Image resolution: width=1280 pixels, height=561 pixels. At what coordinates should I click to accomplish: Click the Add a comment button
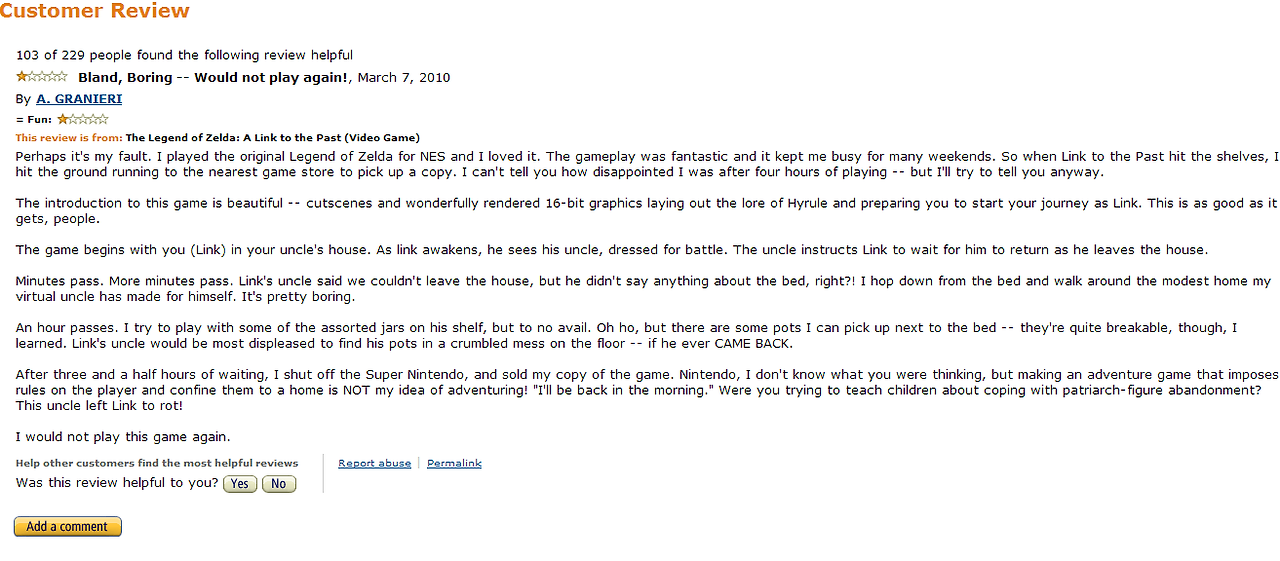tap(68, 526)
